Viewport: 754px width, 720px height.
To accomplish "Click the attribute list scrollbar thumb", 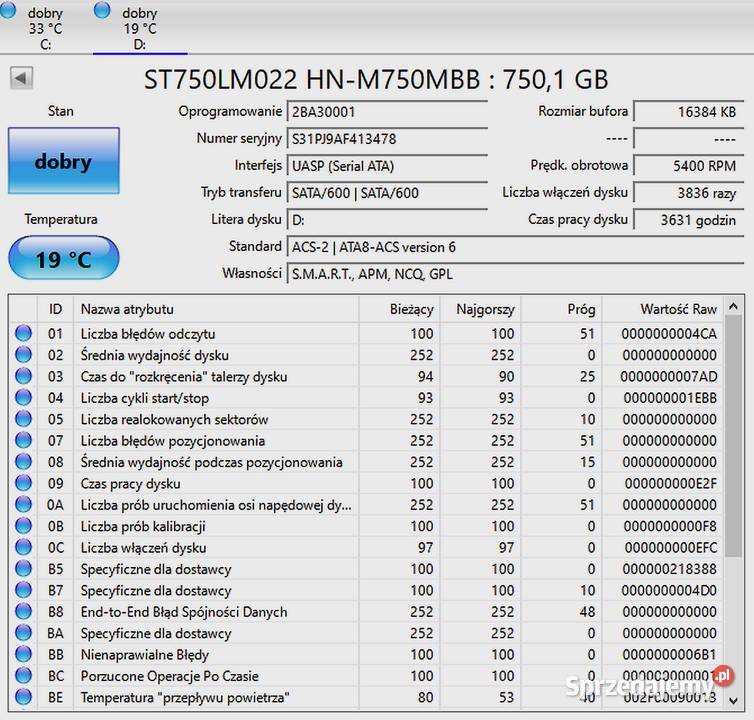I will coord(733,436).
